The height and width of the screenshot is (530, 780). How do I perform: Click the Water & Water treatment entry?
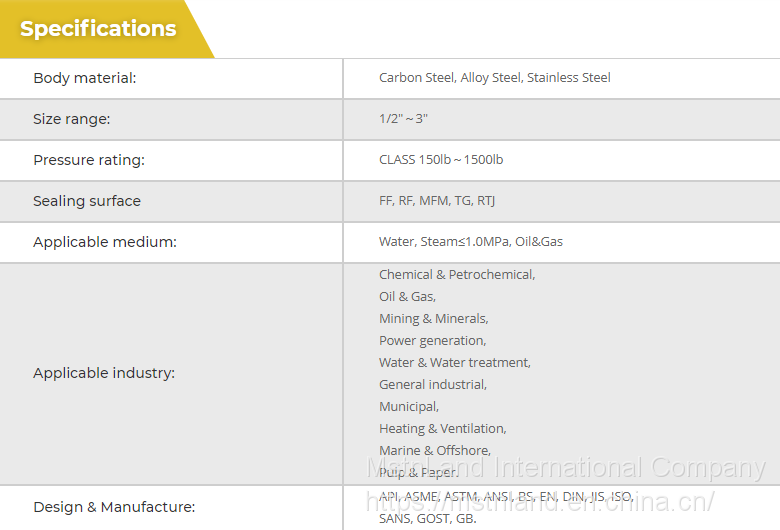pos(455,363)
